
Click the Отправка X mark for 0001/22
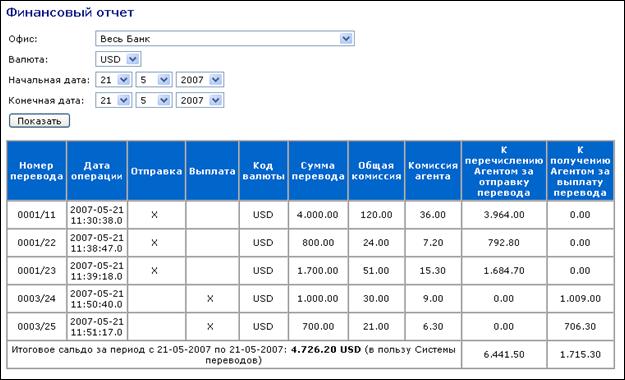tap(155, 242)
